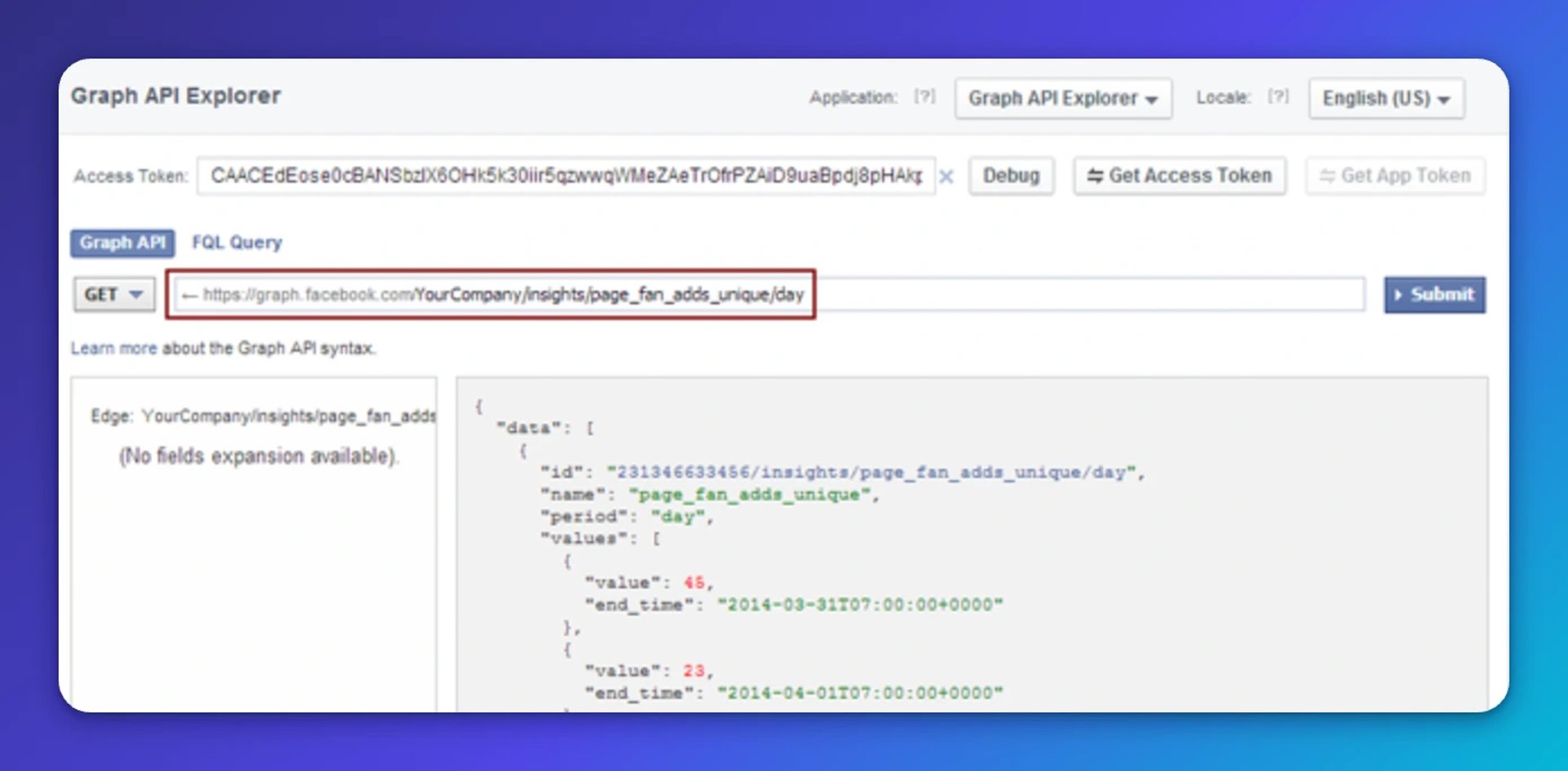The height and width of the screenshot is (771, 1568).
Task: Clear the access token with the X icon
Action: pyautogui.click(x=946, y=176)
